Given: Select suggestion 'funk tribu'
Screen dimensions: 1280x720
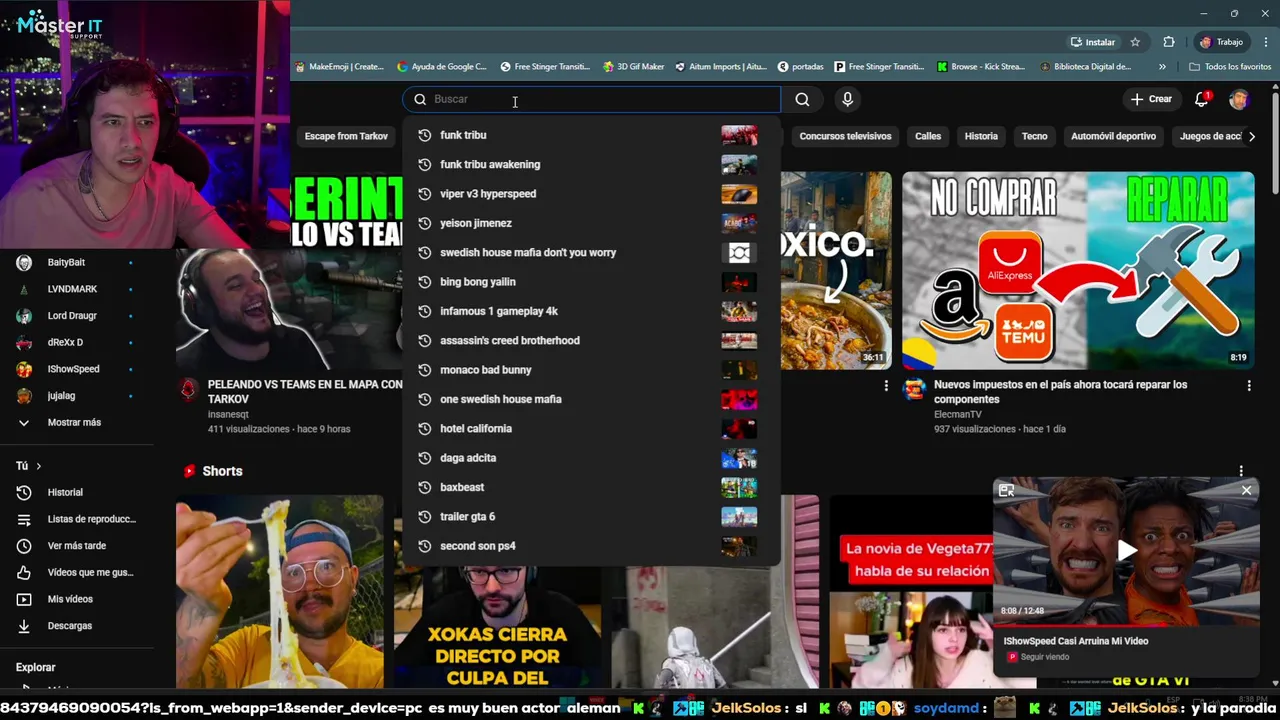Looking at the screenshot, I should (x=590, y=135).
